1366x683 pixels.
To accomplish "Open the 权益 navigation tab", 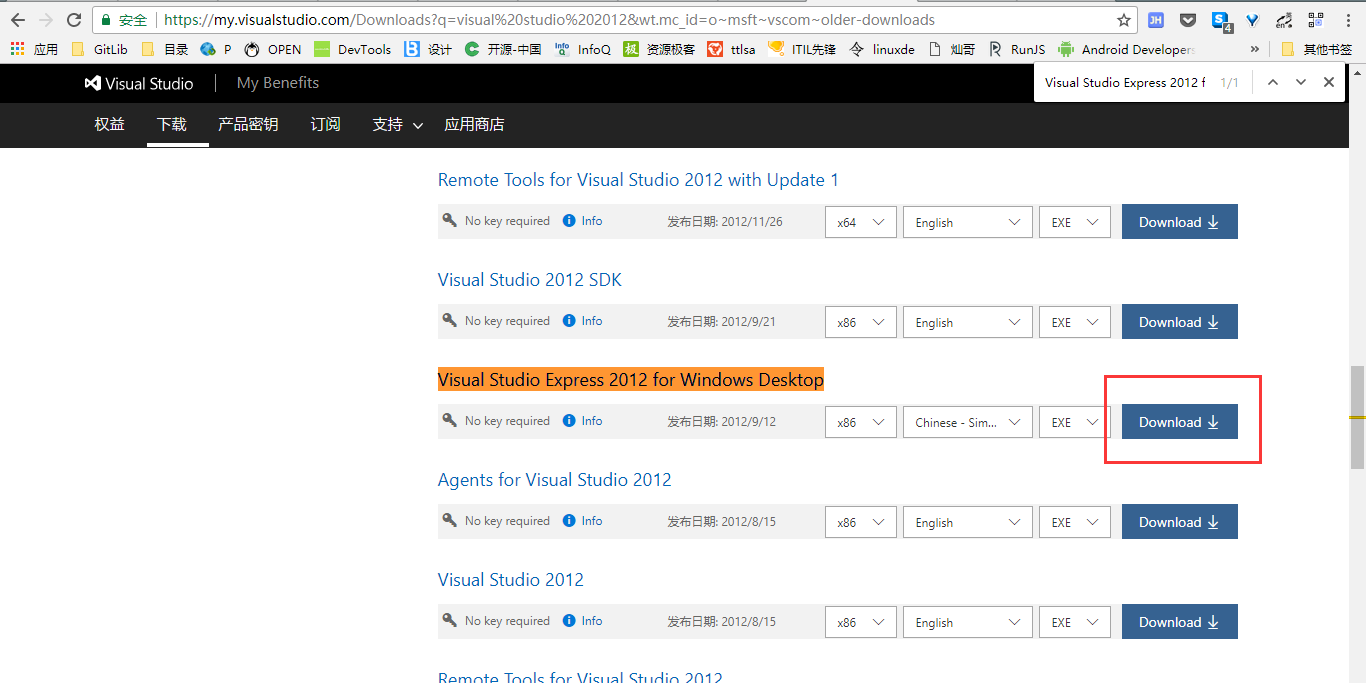I will [110, 124].
